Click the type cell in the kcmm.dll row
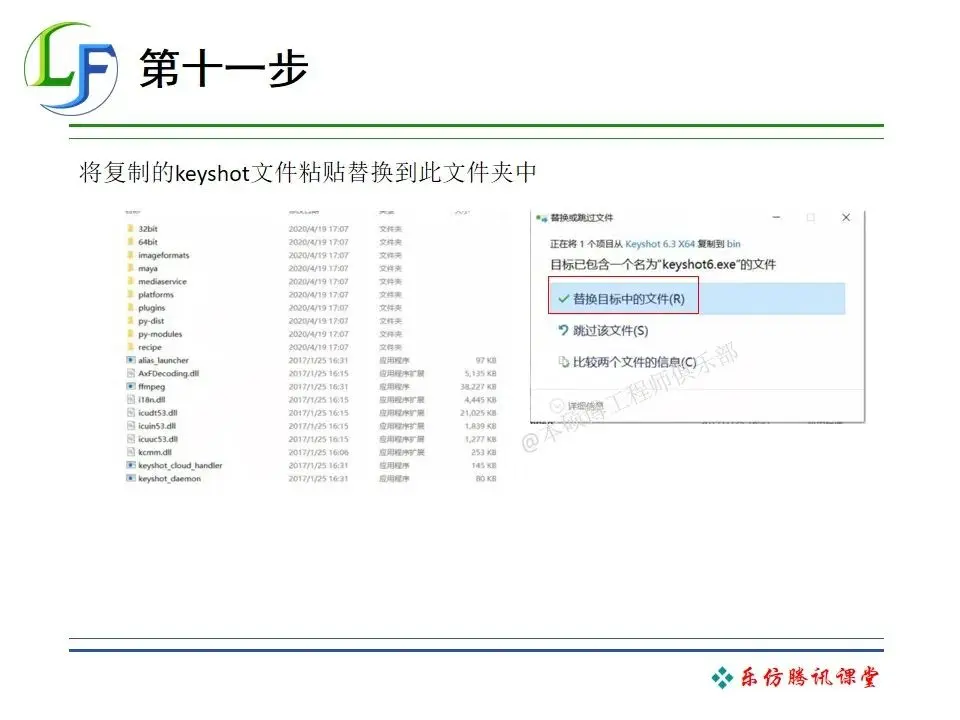 [x=402, y=452]
